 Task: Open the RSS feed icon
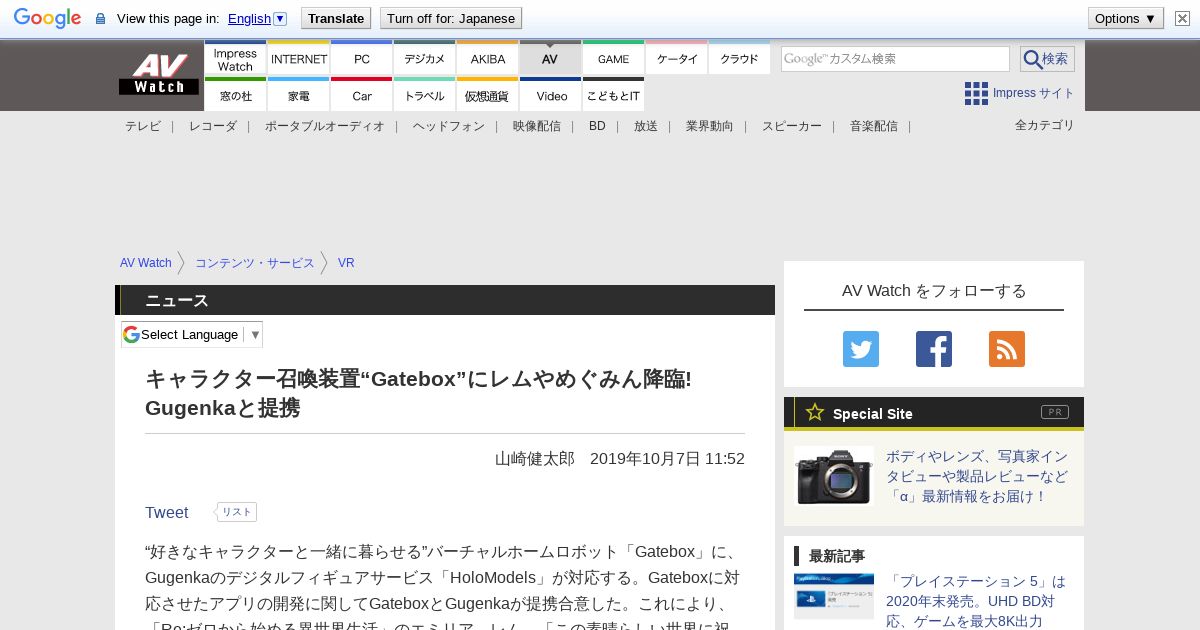point(1007,349)
